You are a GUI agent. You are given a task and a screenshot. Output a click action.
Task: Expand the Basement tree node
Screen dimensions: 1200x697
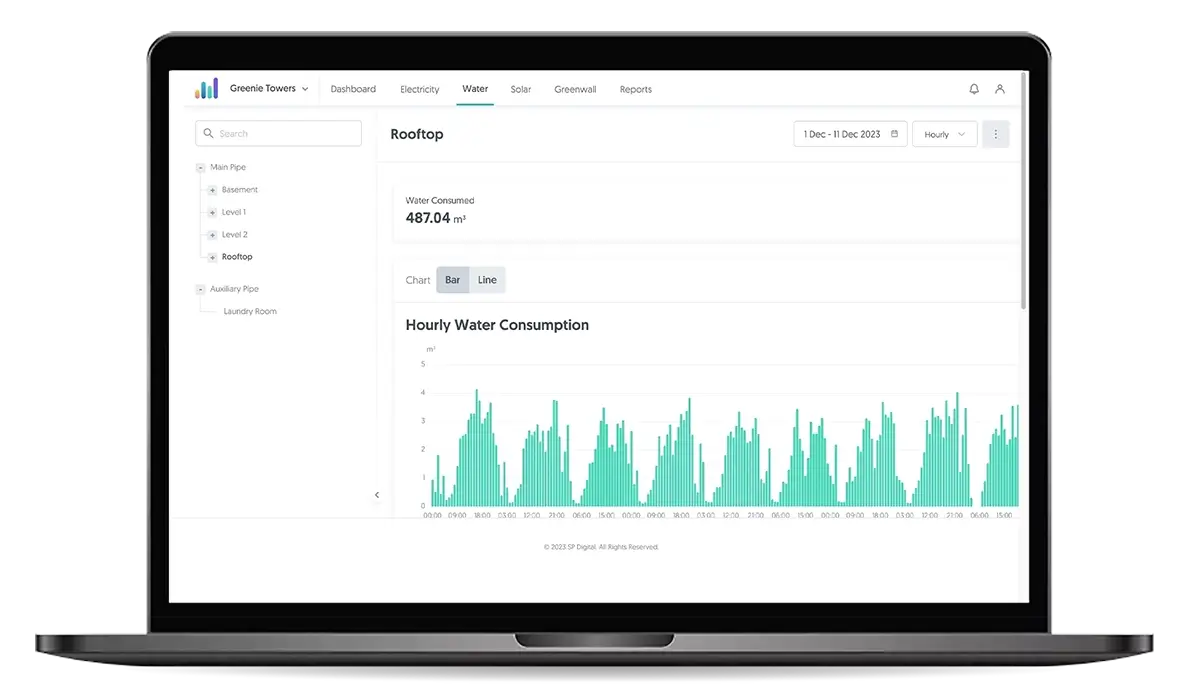(211, 189)
